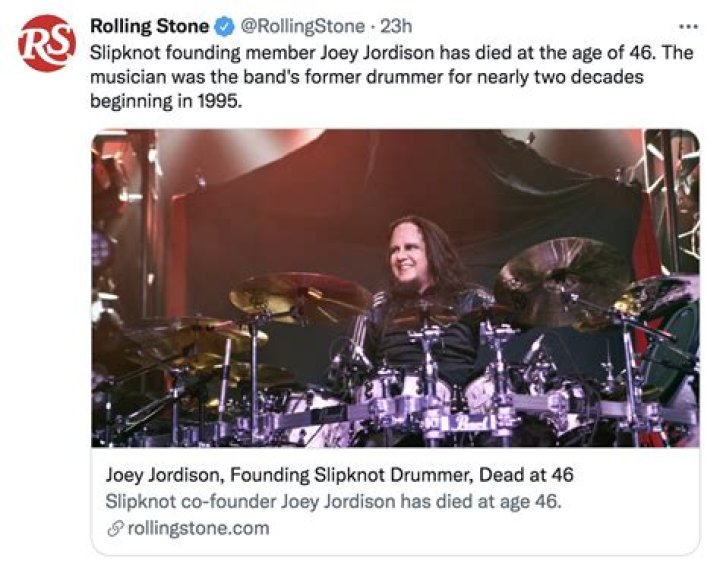Click the 'beginning in 1995.' tweet line
This screenshot has height=561, width=720.
pos(166,102)
